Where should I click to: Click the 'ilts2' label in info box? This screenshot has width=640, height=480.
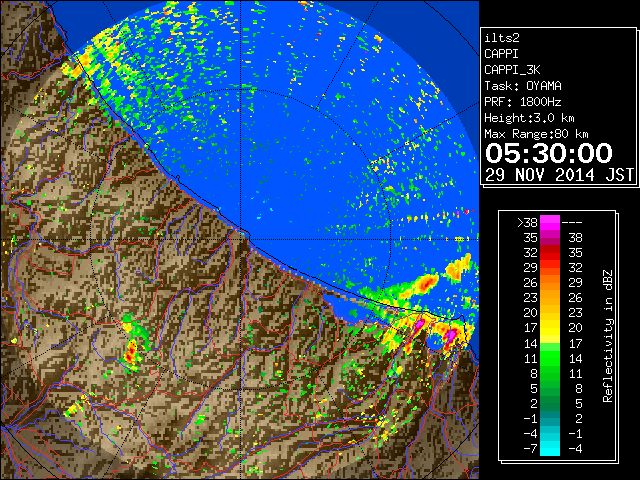pyautogui.click(x=502, y=38)
